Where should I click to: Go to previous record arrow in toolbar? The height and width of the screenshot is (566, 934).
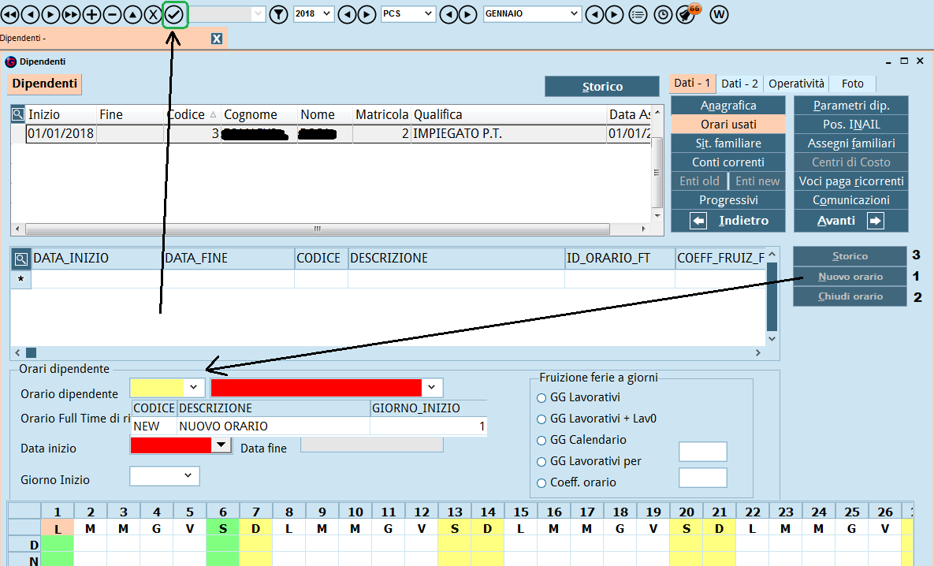(30, 14)
